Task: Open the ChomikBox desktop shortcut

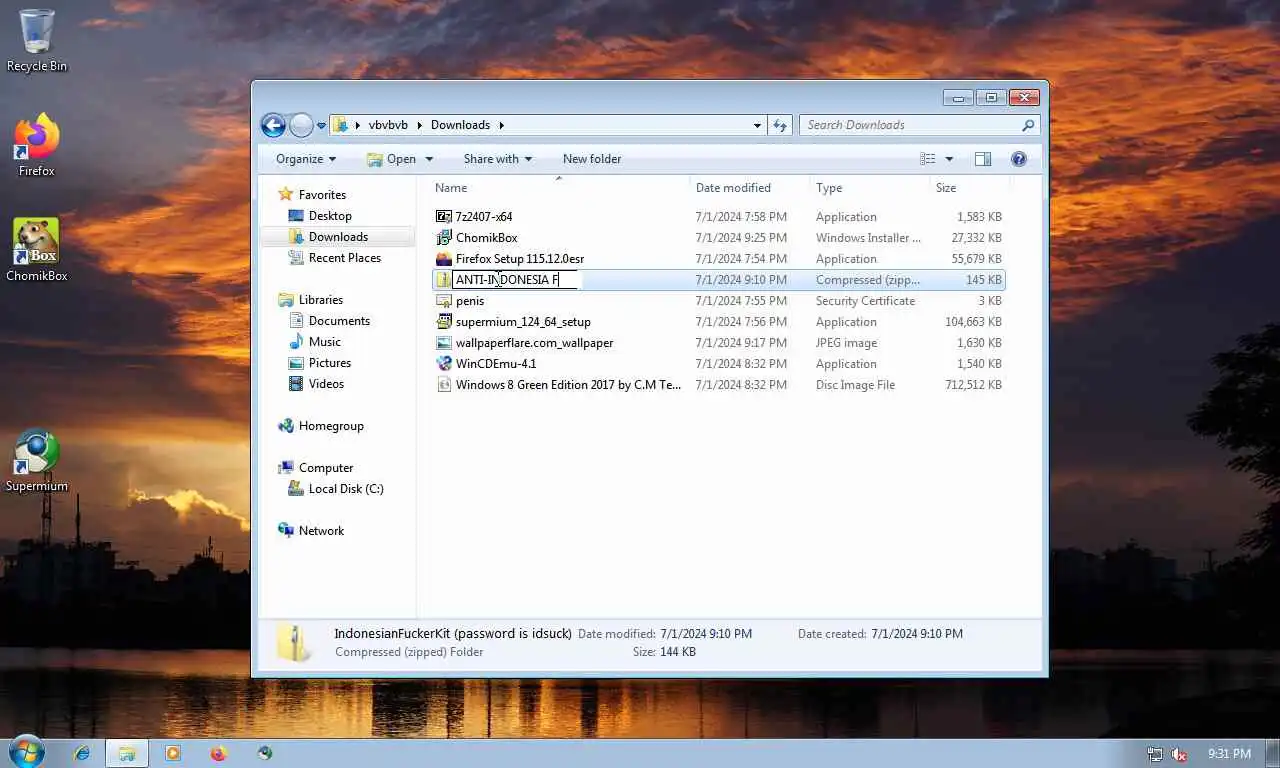Action: coord(37,250)
